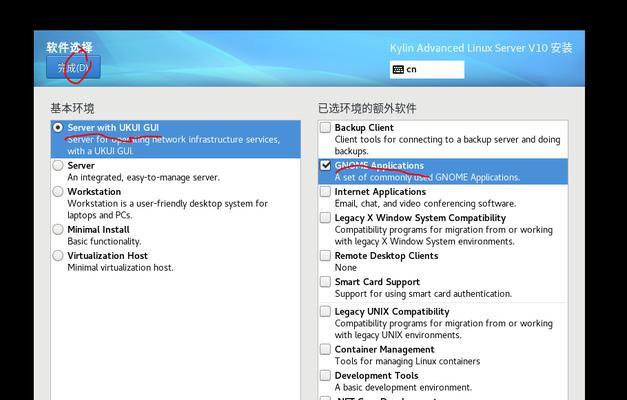Screen dimensions: 627x400
Task: Click the Backup Client description text
Action: point(447,145)
